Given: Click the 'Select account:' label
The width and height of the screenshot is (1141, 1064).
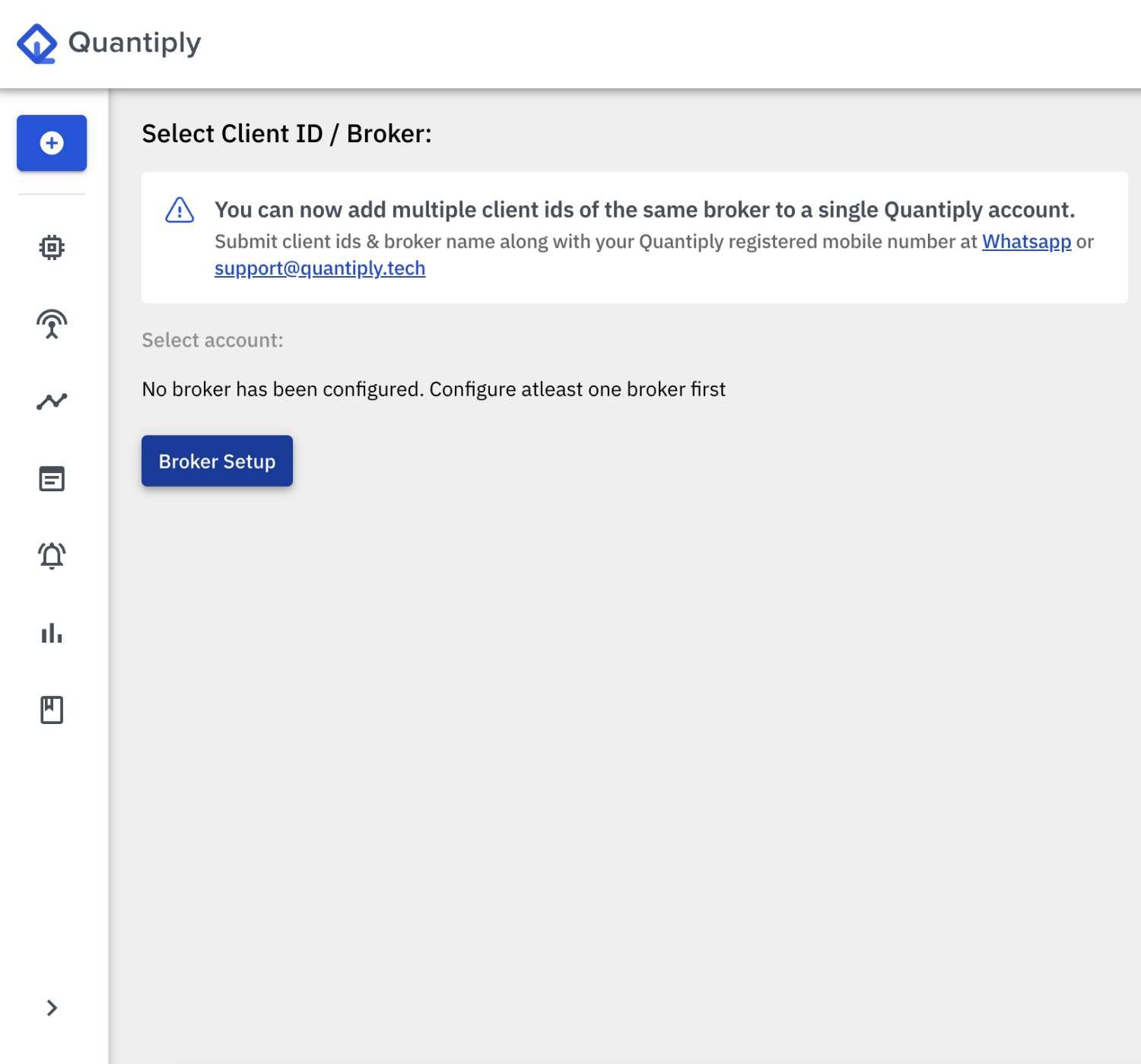Looking at the screenshot, I should click(x=212, y=340).
